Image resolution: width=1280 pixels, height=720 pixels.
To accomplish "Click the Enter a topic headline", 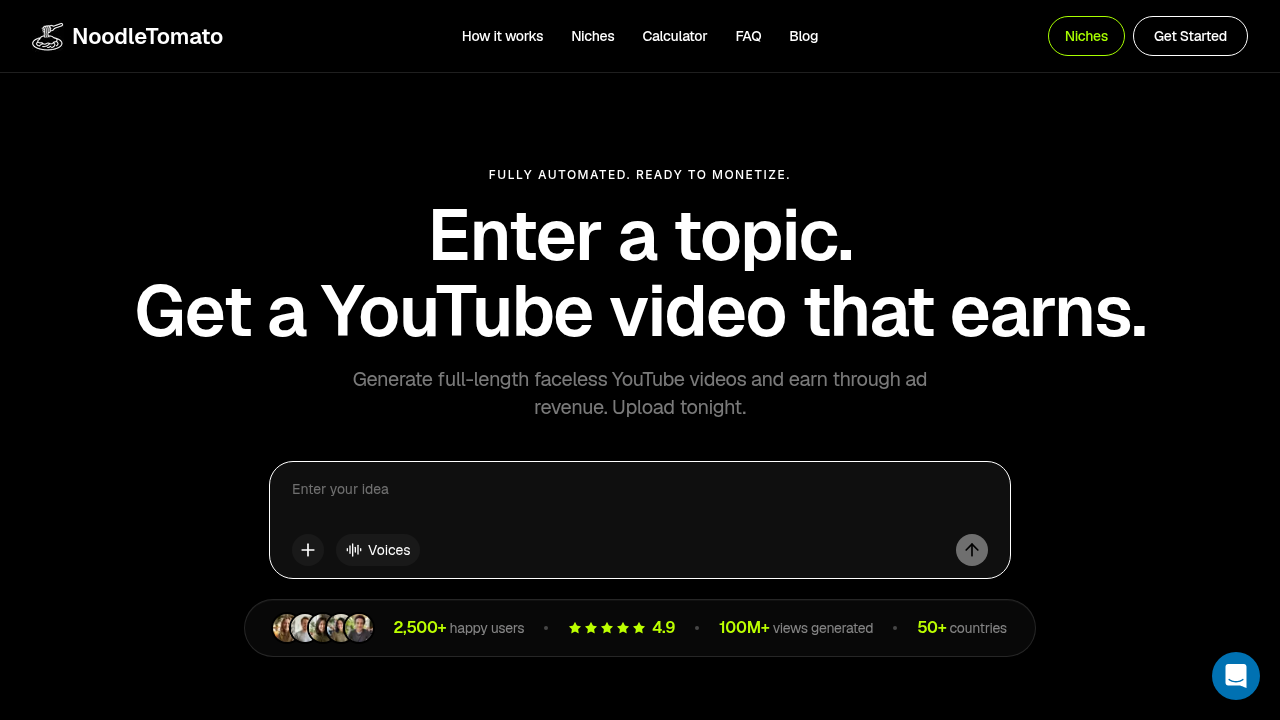I will pos(640,236).
